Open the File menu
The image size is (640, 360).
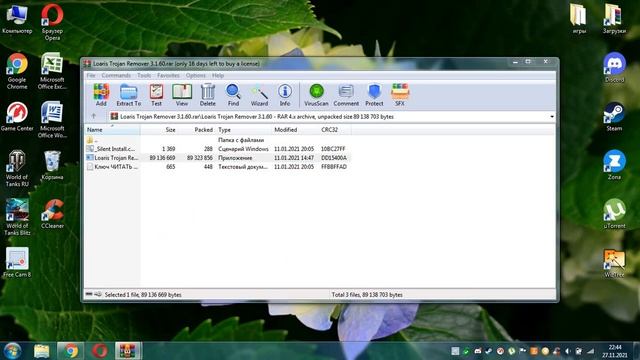(x=91, y=76)
